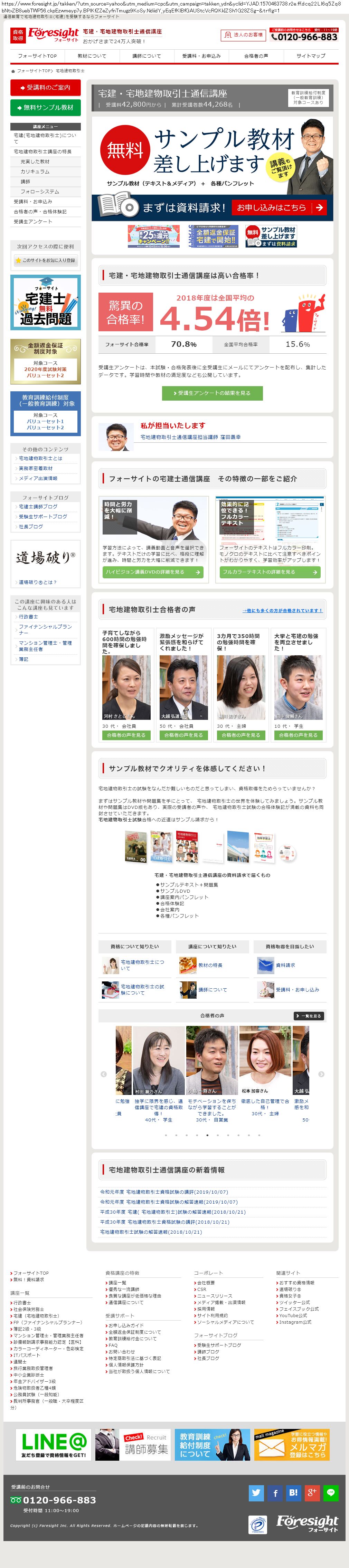Screen dimensions: 349x1568
Task: Advance testimonial carousel with right arrow
Action: 321,1074
